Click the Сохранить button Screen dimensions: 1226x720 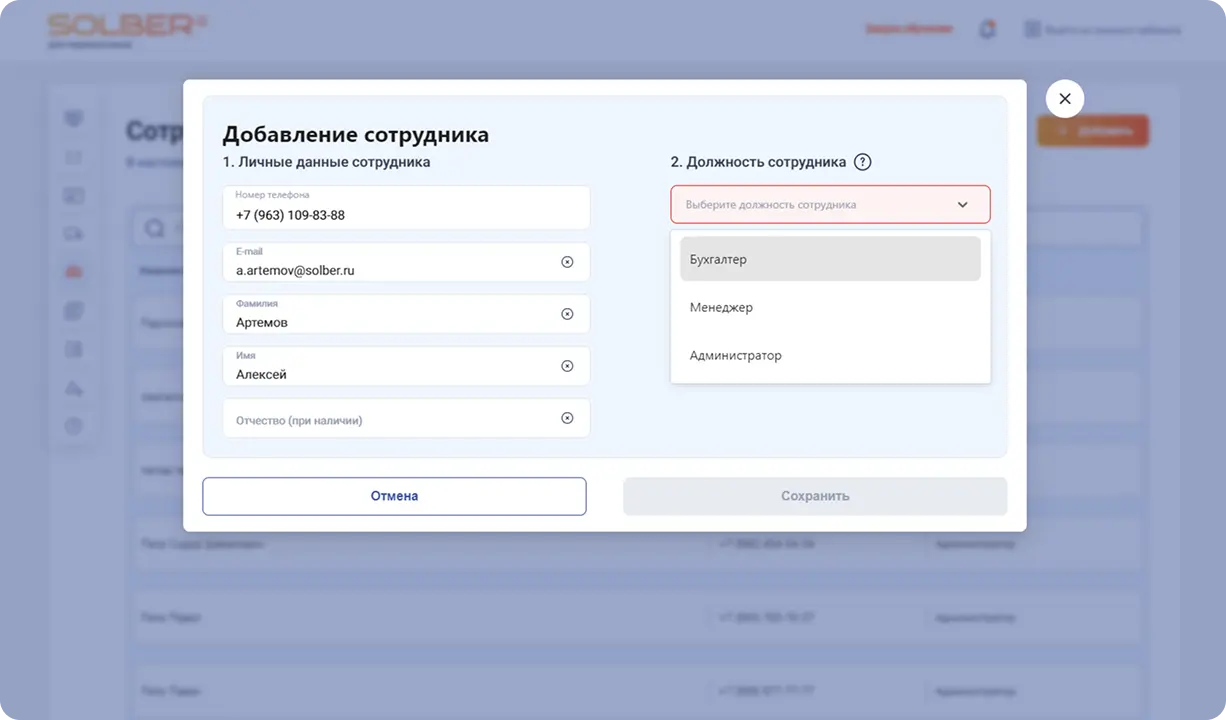click(x=814, y=496)
